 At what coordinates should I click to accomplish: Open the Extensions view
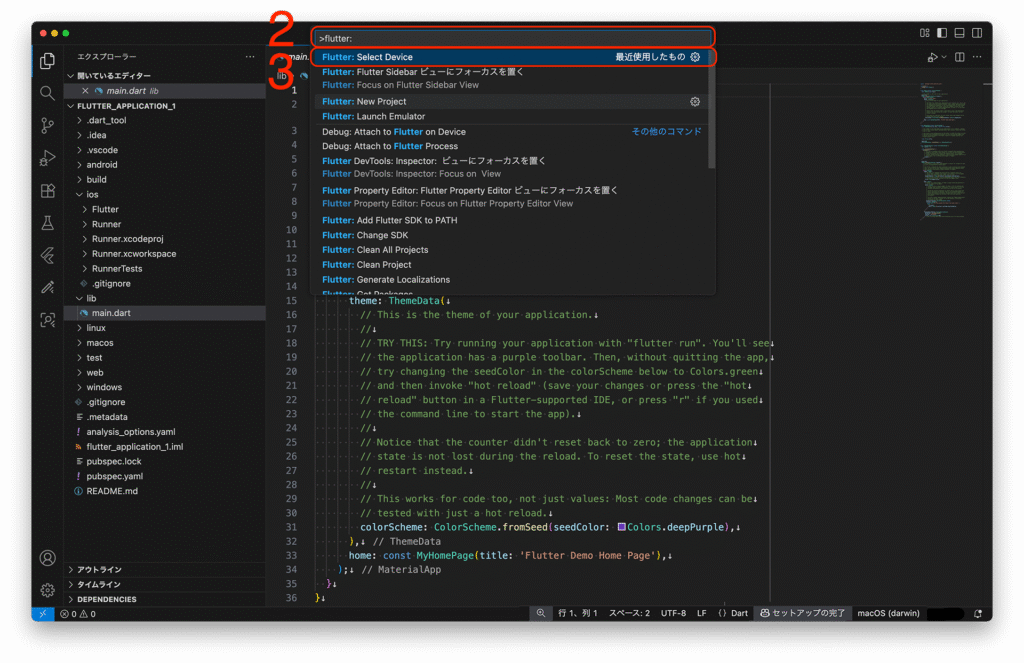(47, 191)
